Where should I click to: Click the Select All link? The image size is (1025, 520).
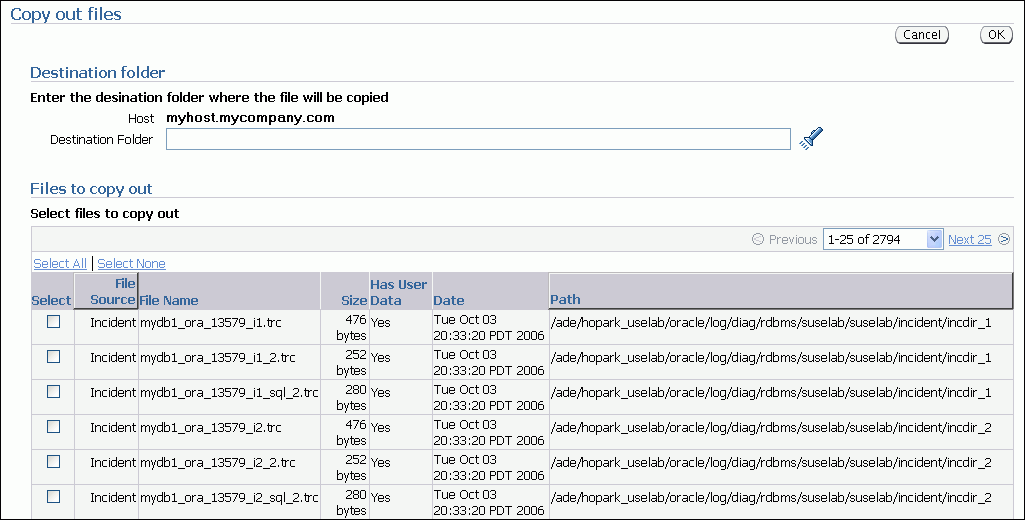60,263
